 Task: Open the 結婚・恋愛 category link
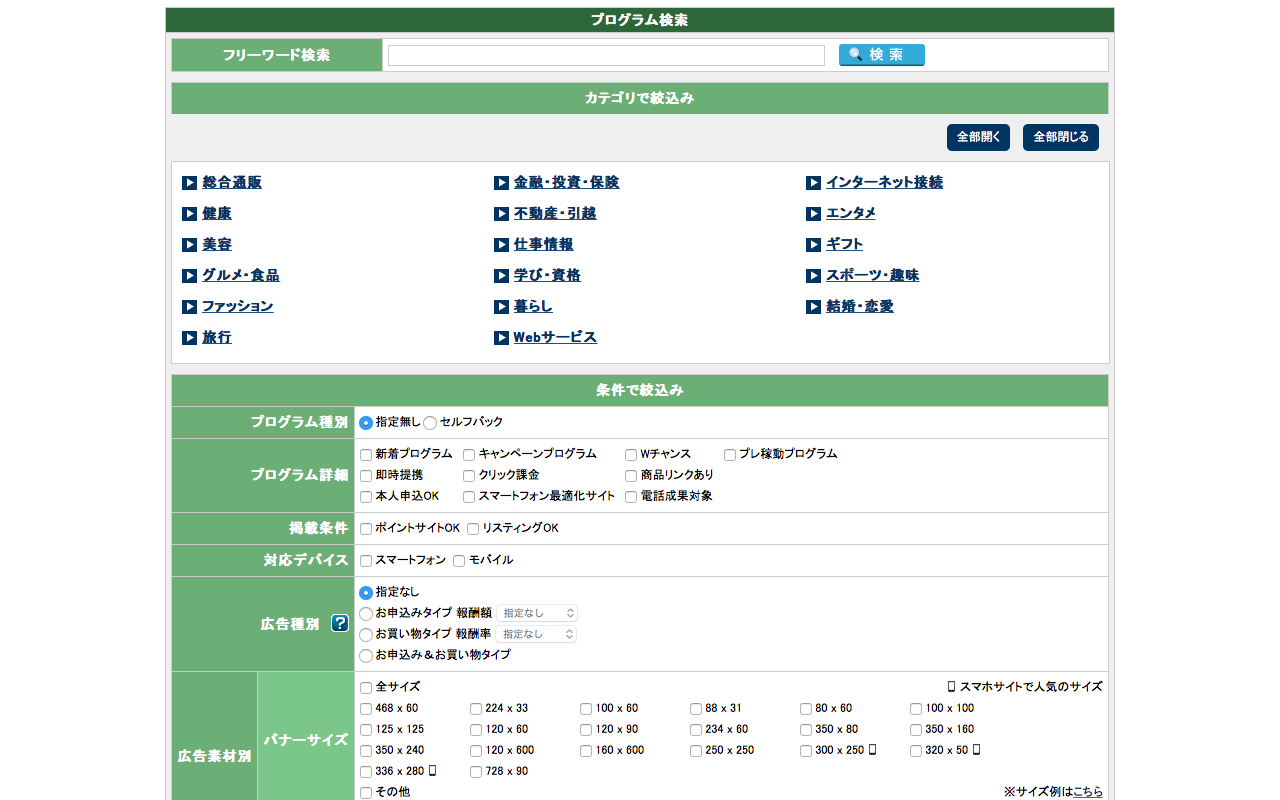(859, 307)
